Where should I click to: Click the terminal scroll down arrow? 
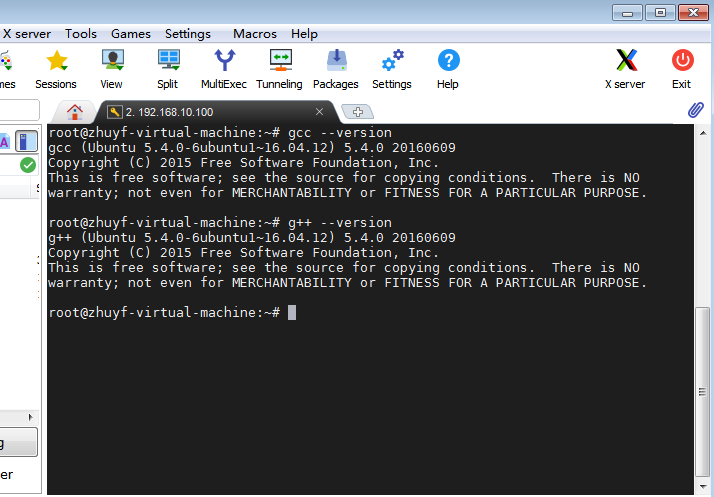click(x=703, y=486)
